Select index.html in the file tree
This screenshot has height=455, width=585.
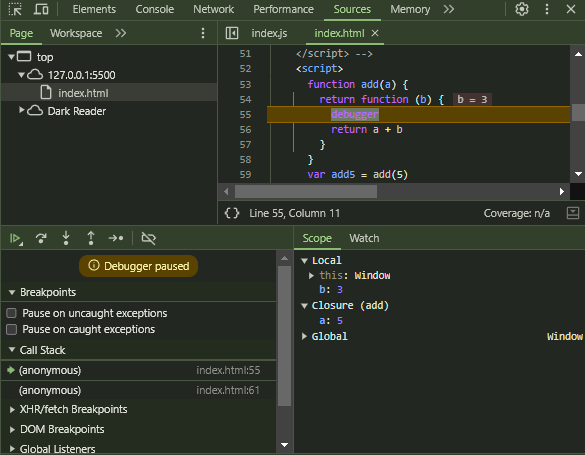pyautogui.click(x=109, y=93)
